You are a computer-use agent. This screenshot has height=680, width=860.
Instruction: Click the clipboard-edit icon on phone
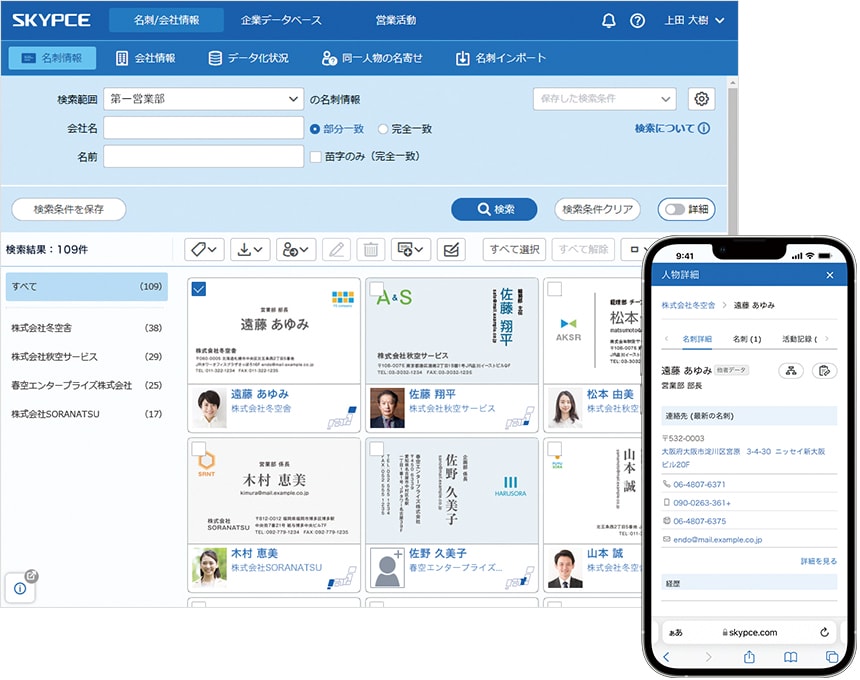pos(824,371)
